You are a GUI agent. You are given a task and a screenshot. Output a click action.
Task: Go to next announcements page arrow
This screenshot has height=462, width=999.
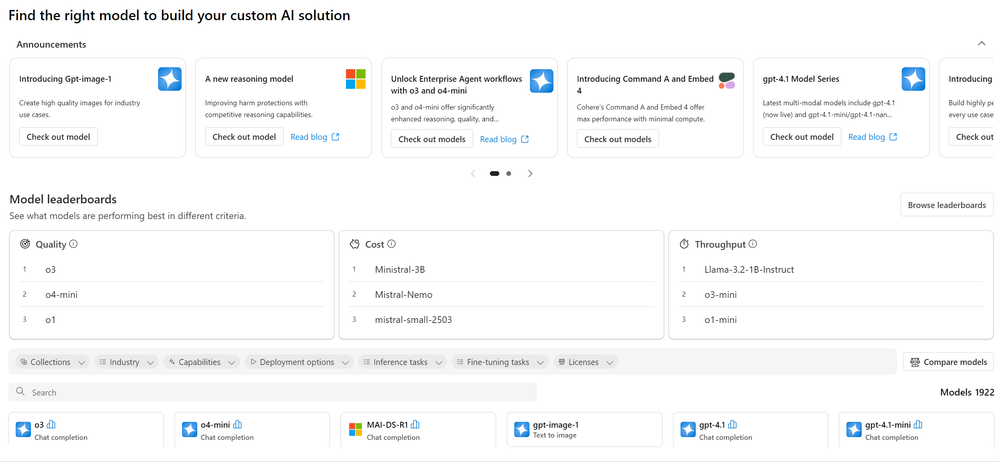pyautogui.click(x=530, y=173)
